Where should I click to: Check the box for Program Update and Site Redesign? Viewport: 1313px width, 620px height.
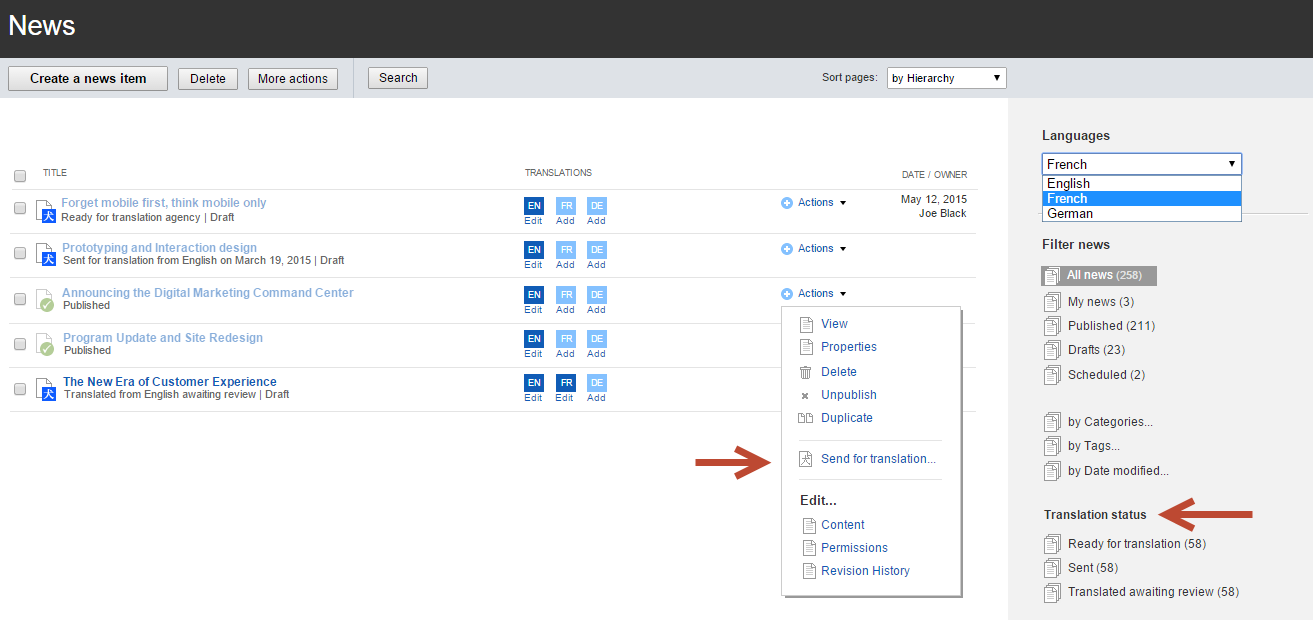[20, 343]
